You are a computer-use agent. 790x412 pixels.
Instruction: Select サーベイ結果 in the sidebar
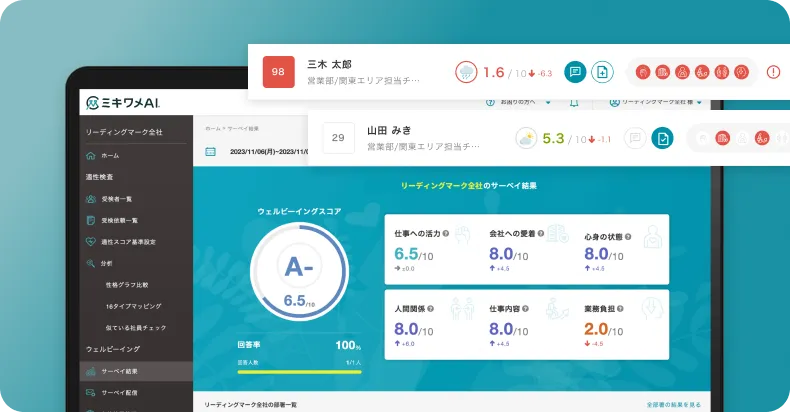(136, 371)
